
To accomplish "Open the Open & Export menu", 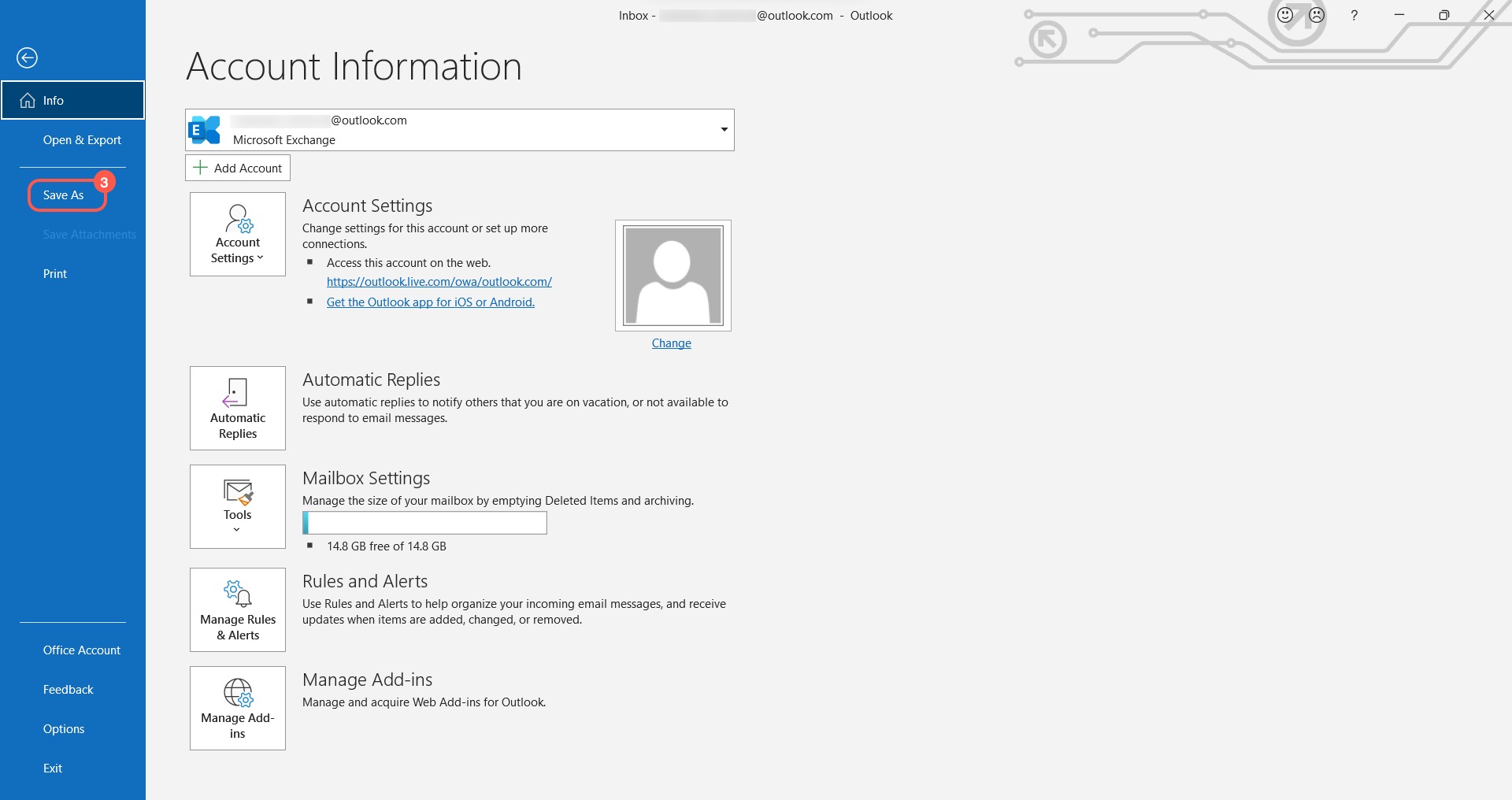I will coord(82,140).
